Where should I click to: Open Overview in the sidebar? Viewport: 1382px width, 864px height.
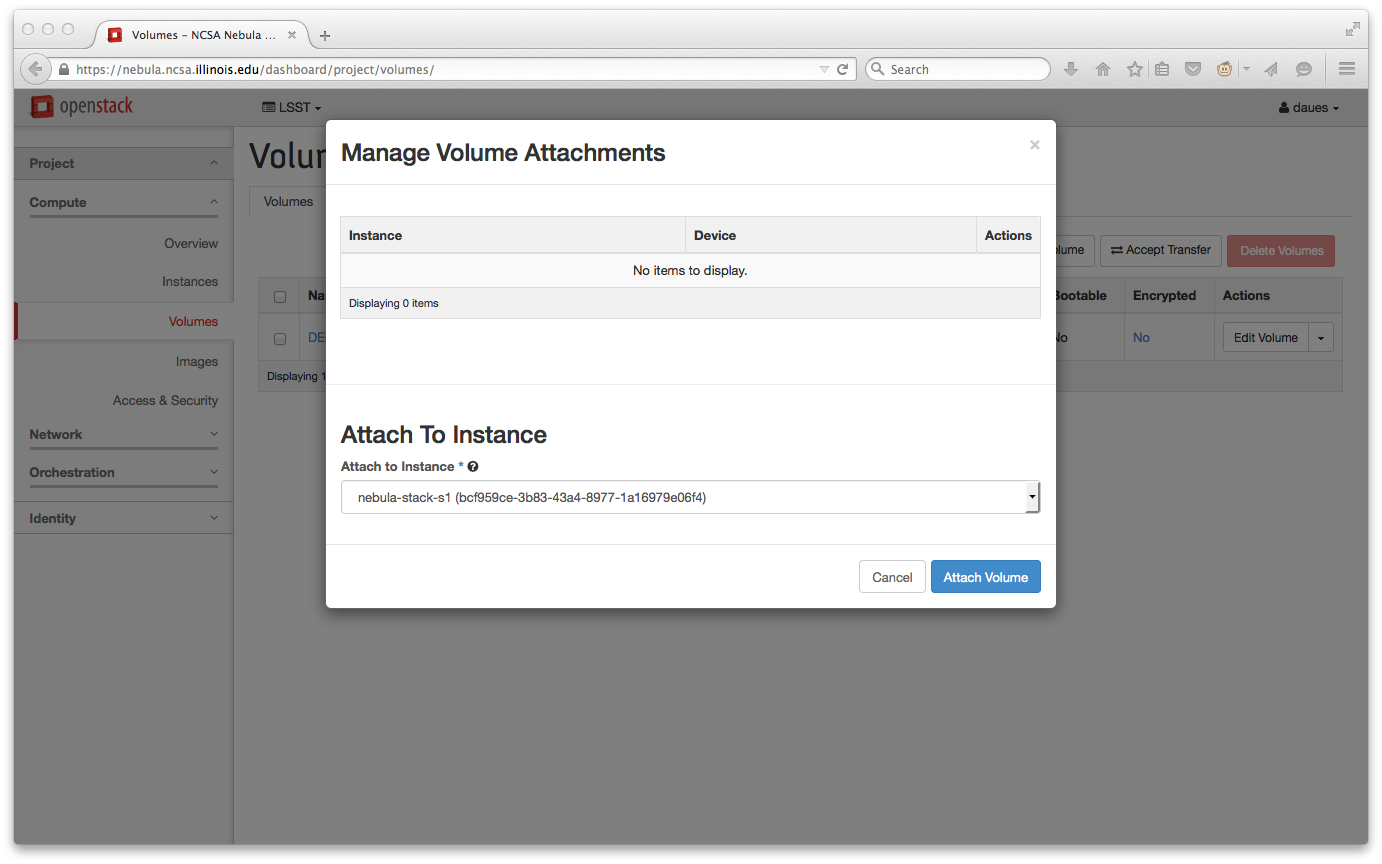[191, 243]
